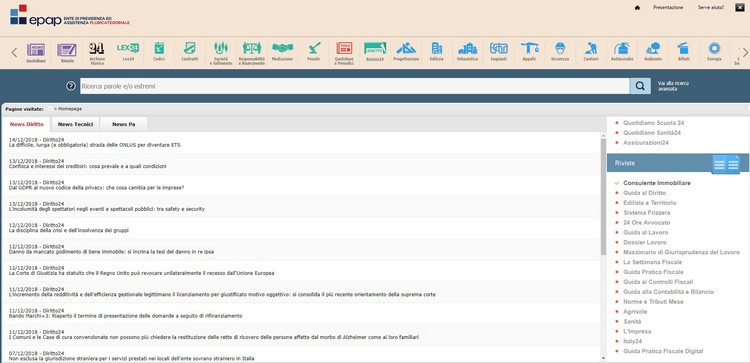The image size is (750, 363).
Task: Open the Riviste toolbar icon
Action: [x=67, y=52]
